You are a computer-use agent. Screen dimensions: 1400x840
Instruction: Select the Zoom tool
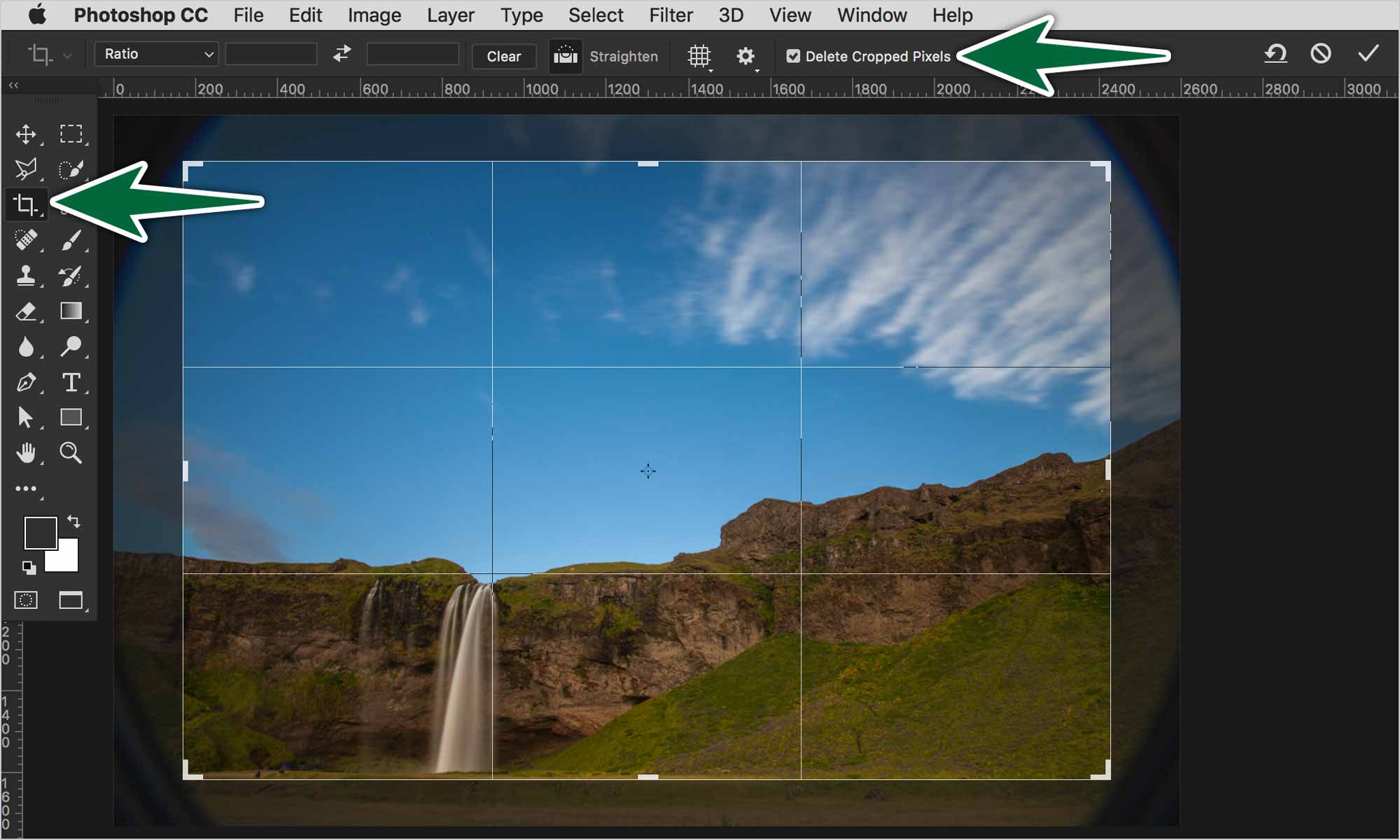click(70, 453)
